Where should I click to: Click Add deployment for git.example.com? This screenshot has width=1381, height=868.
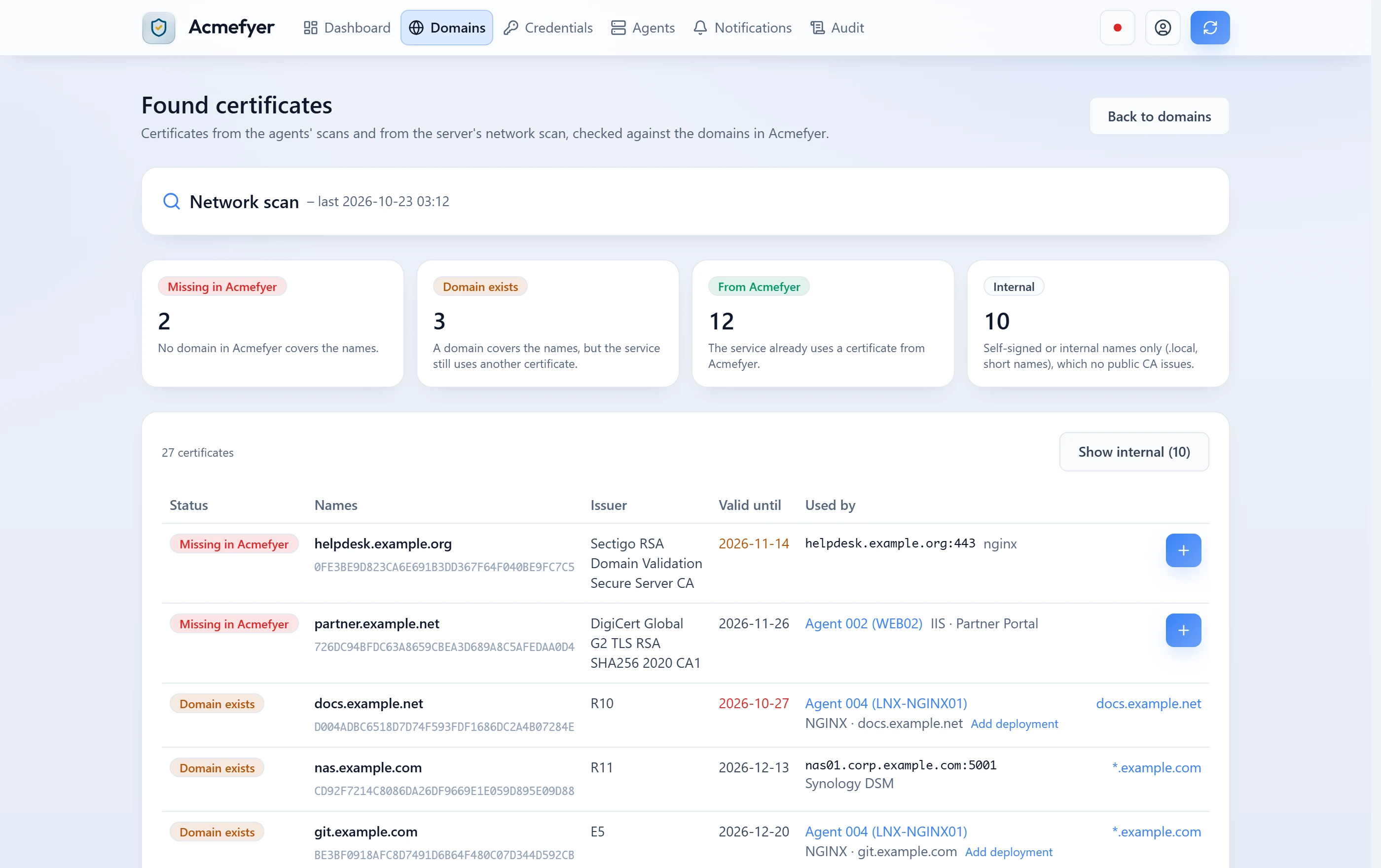pos(1008,853)
